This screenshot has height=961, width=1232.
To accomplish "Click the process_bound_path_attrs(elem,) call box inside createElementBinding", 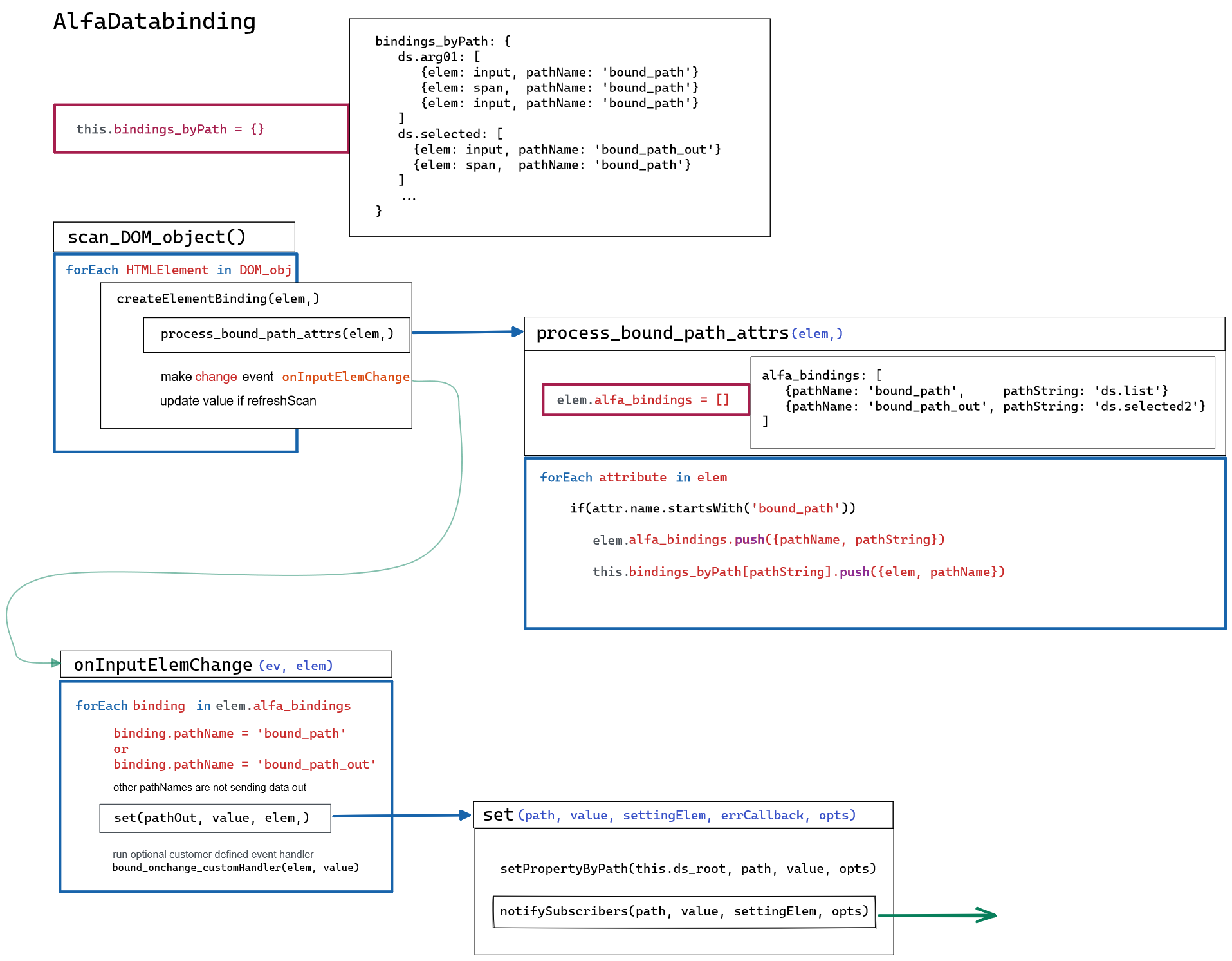I will point(277,334).
